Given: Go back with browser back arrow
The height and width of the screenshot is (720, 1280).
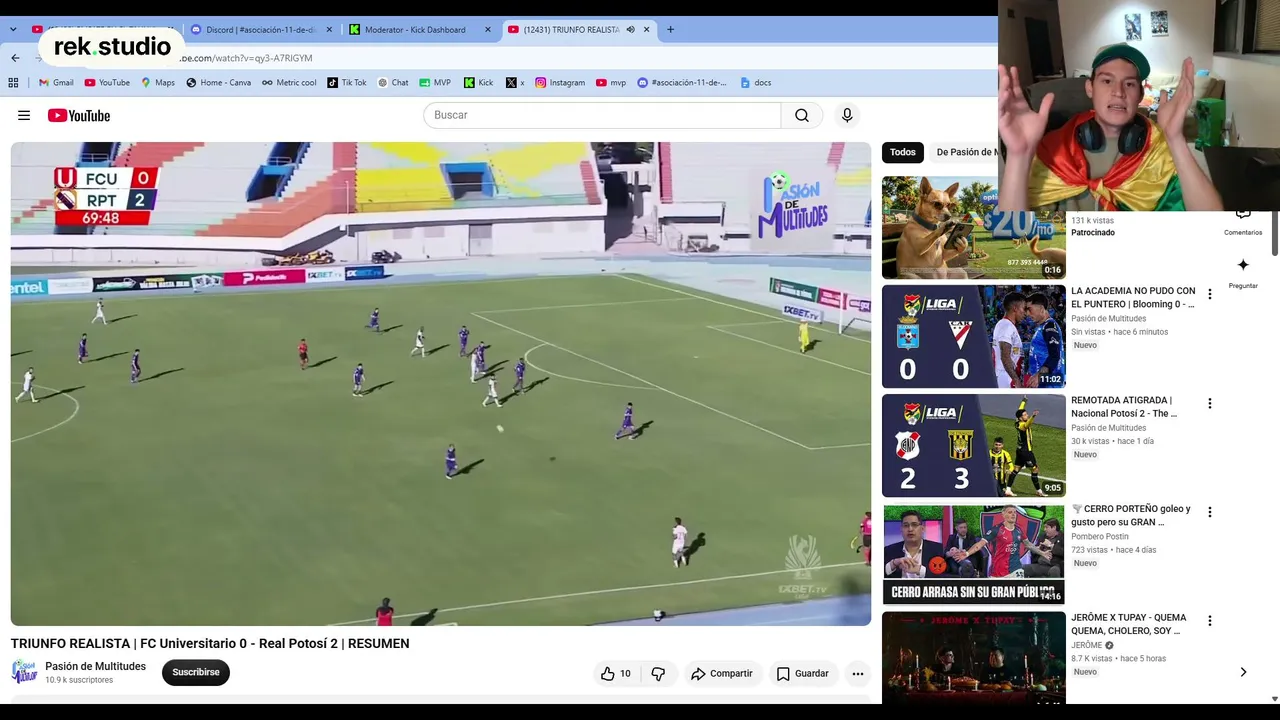Looking at the screenshot, I should pos(15,58).
